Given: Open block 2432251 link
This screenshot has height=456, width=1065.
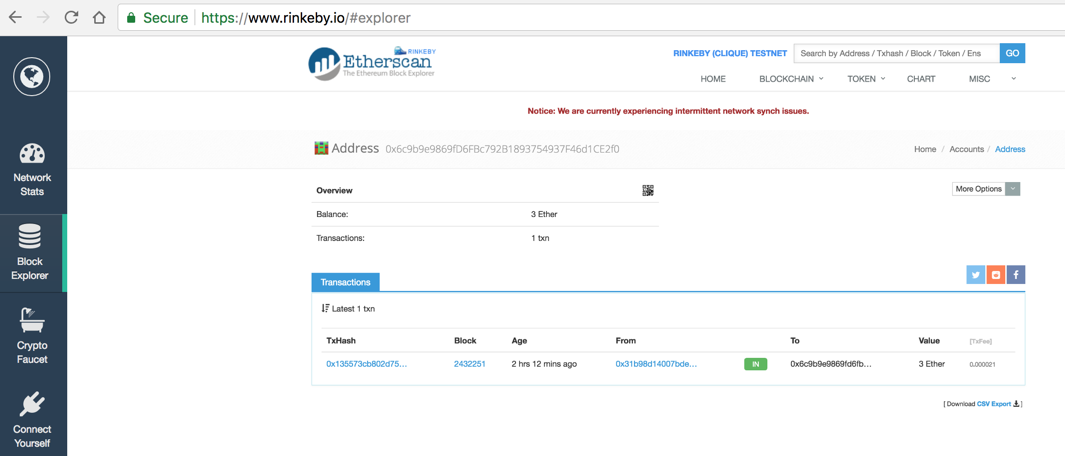Looking at the screenshot, I should tap(469, 364).
